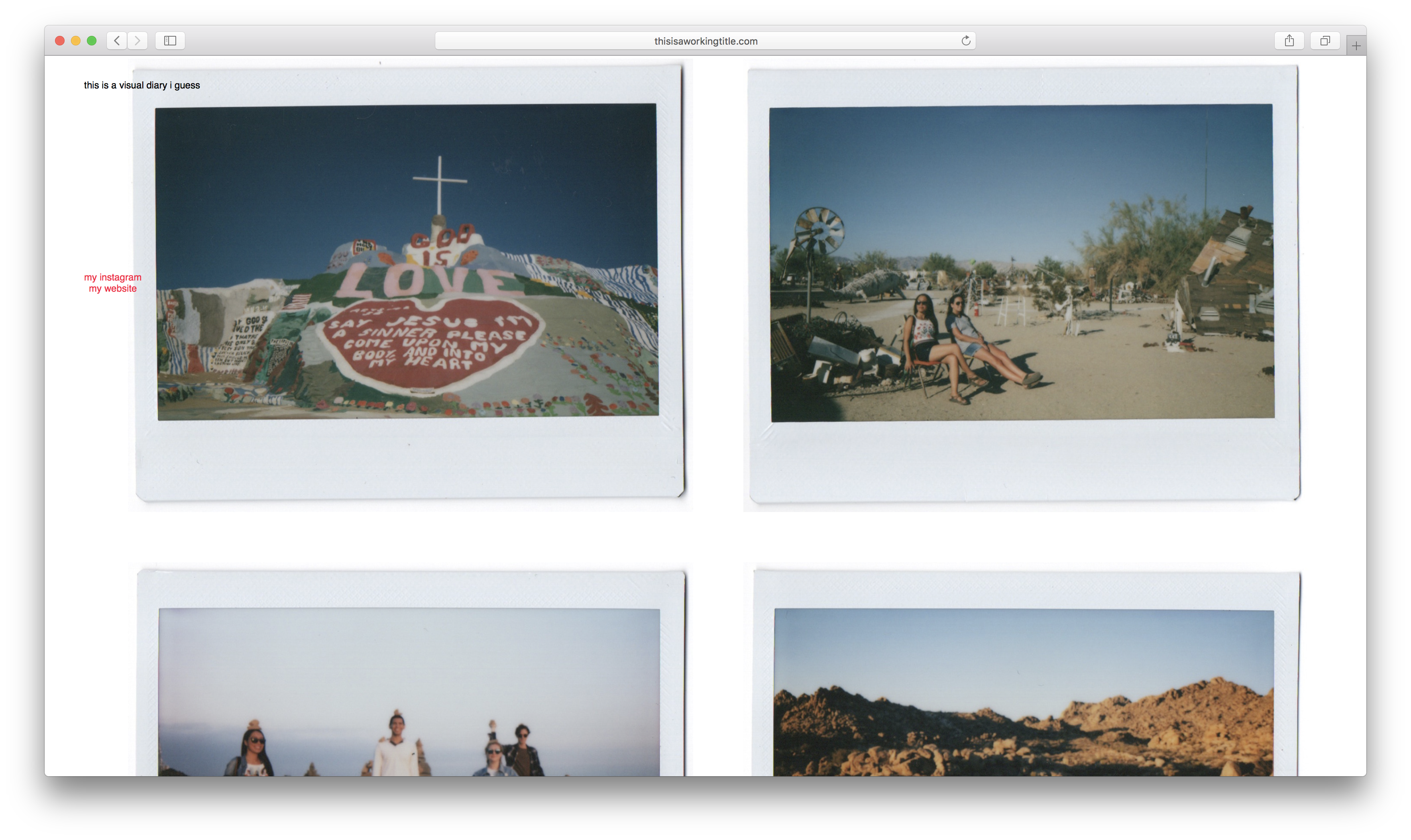Viewport: 1411px width, 840px height.
Task: Toggle the Safari sidebar button
Action: [170, 41]
